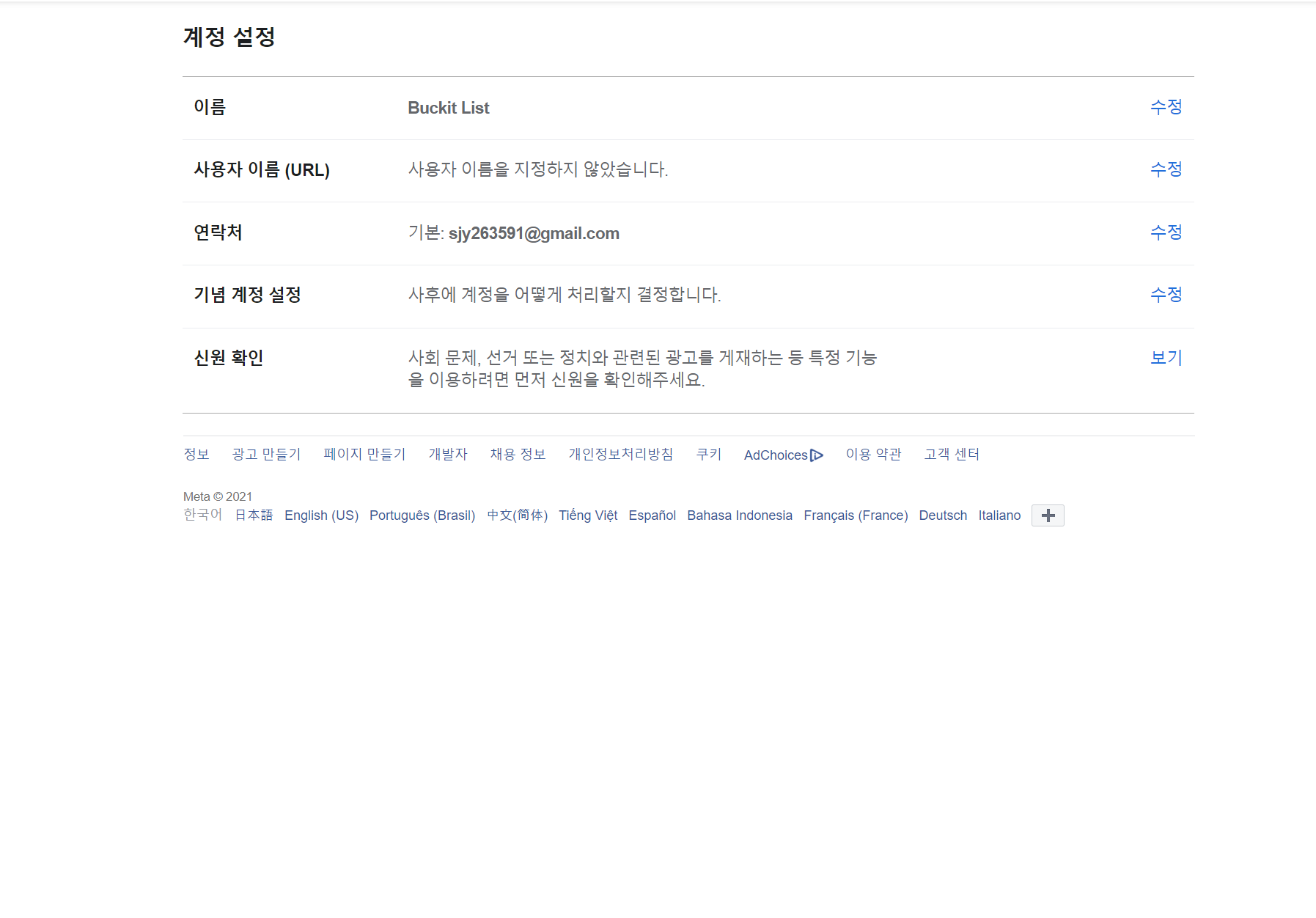This screenshot has width=1316, height=918.
Task: Click 수정 next to 연락처 email
Action: 1166,232
